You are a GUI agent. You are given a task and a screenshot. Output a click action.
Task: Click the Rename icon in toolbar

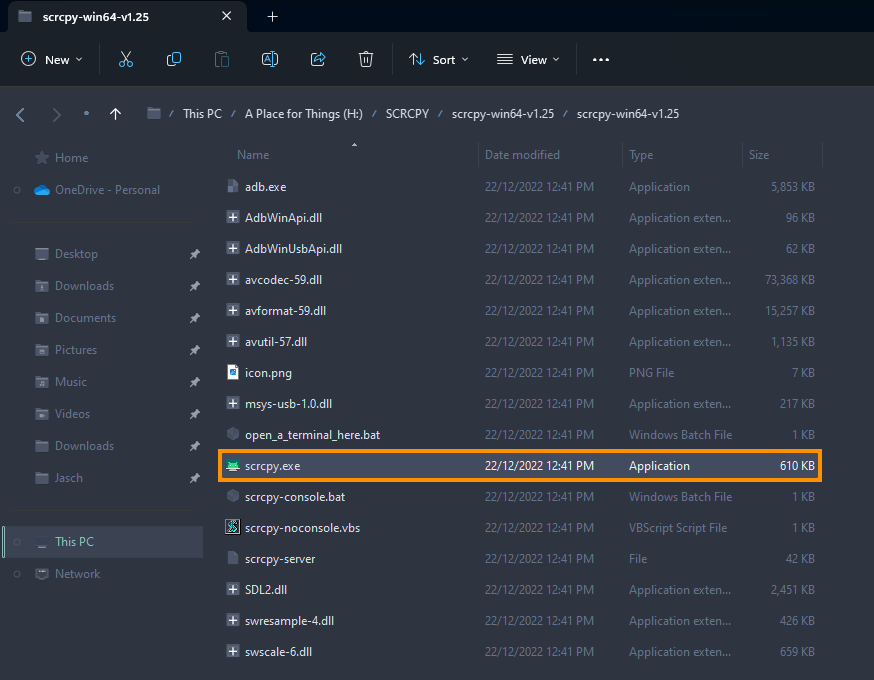click(270, 59)
